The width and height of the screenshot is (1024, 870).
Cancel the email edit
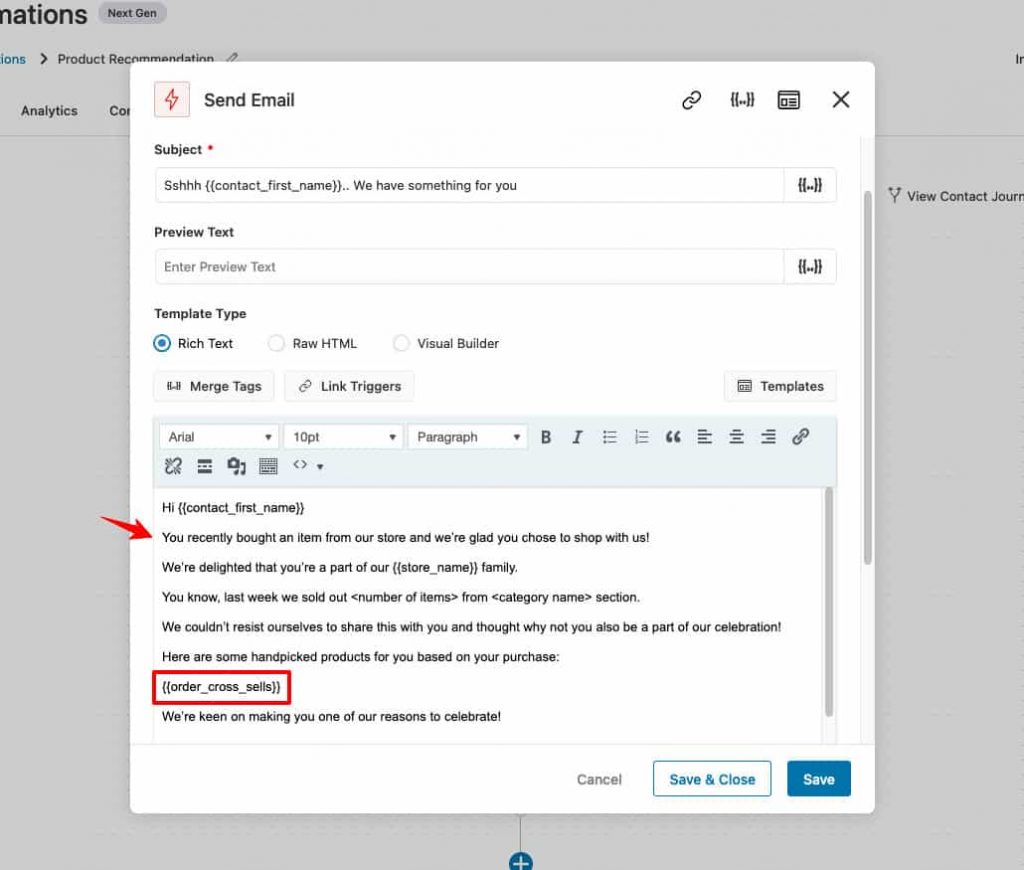point(599,779)
